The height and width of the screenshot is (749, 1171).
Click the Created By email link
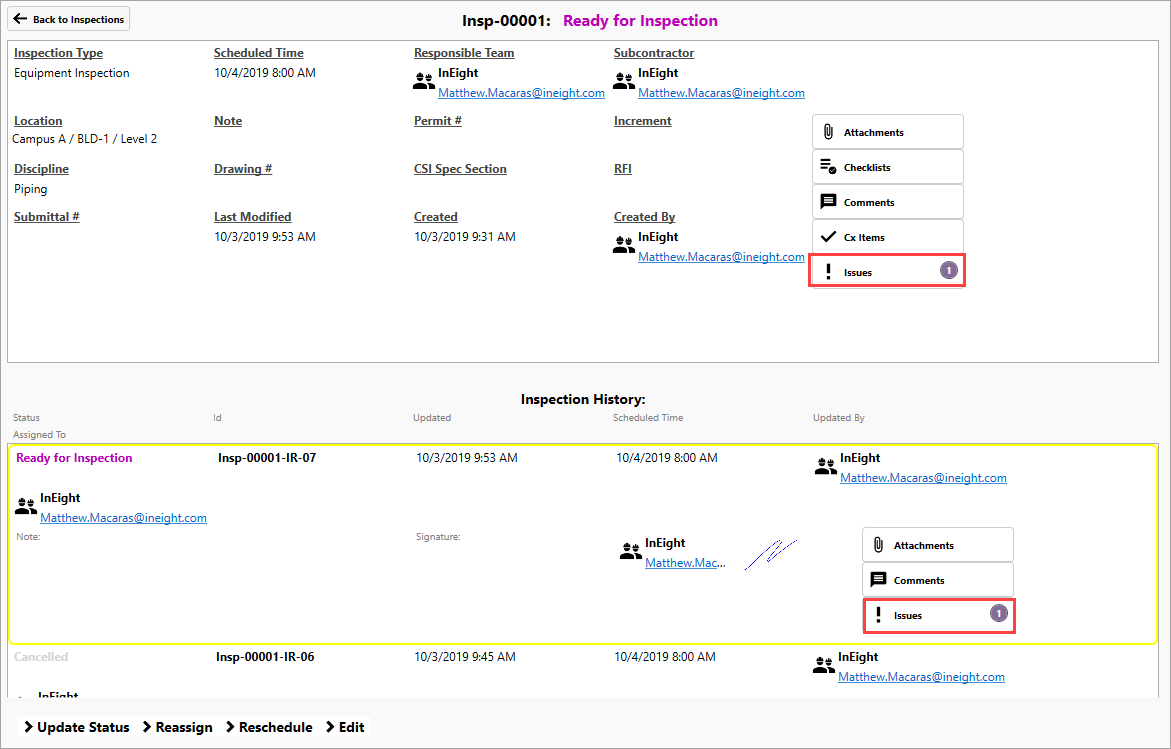721,257
